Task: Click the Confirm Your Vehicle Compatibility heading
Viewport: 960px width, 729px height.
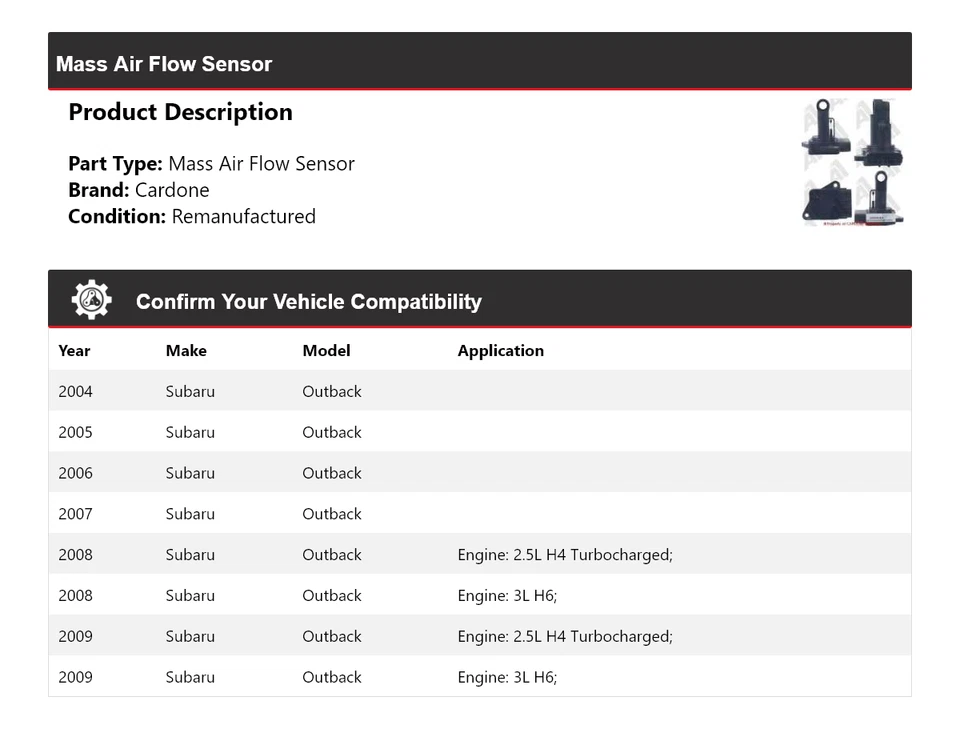Action: (x=308, y=302)
